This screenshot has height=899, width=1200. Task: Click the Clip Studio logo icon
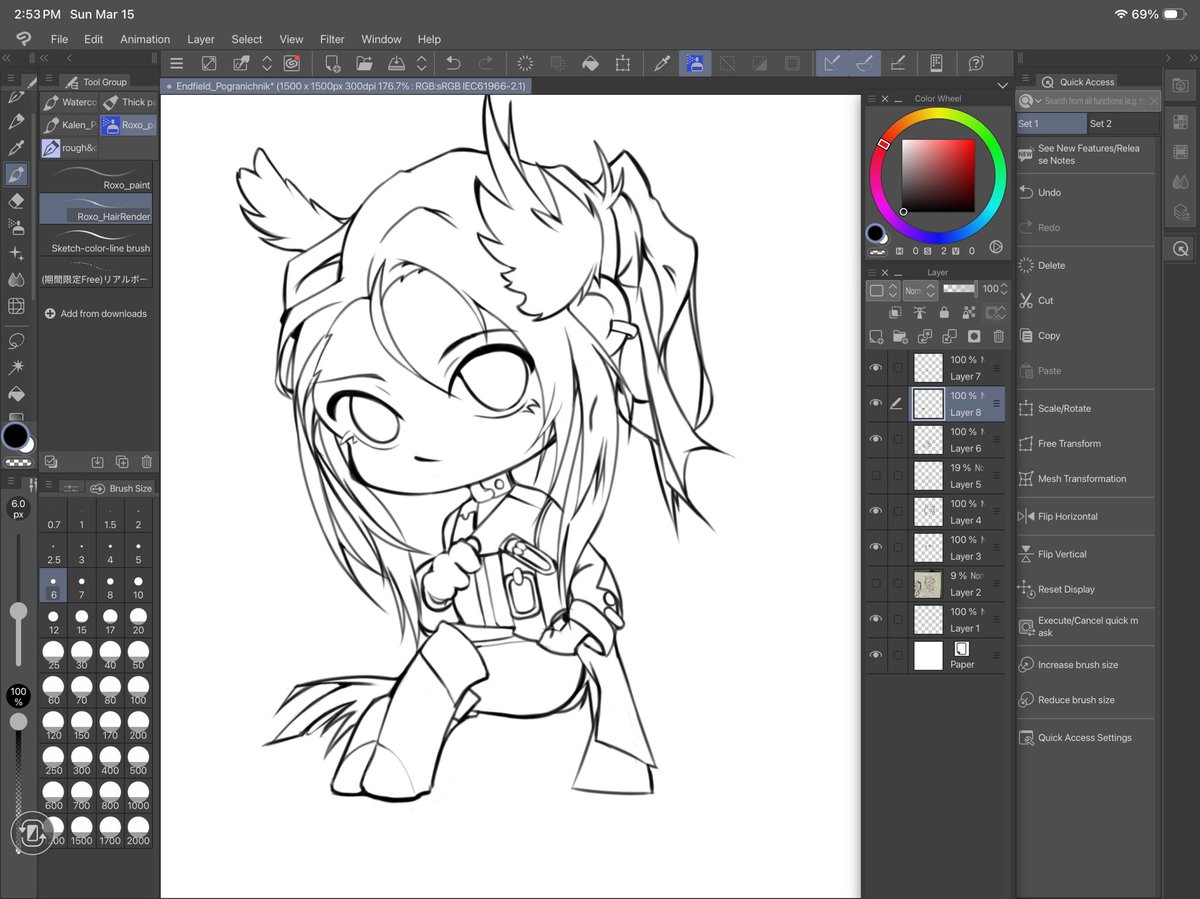coord(22,38)
